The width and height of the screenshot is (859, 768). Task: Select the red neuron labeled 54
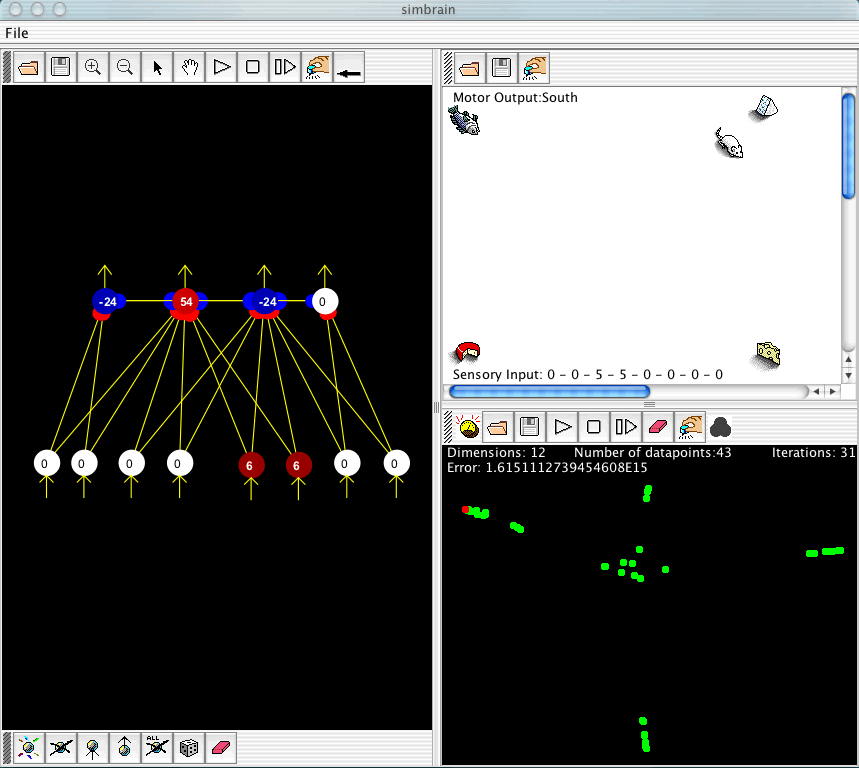185,301
